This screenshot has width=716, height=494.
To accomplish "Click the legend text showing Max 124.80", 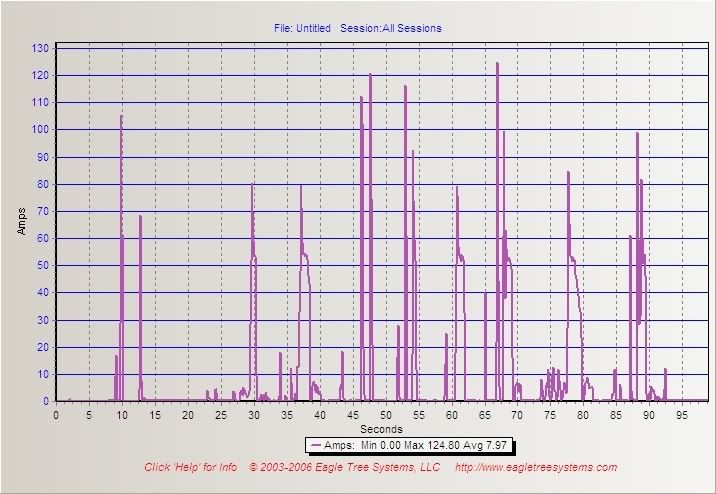I will 430,444.
